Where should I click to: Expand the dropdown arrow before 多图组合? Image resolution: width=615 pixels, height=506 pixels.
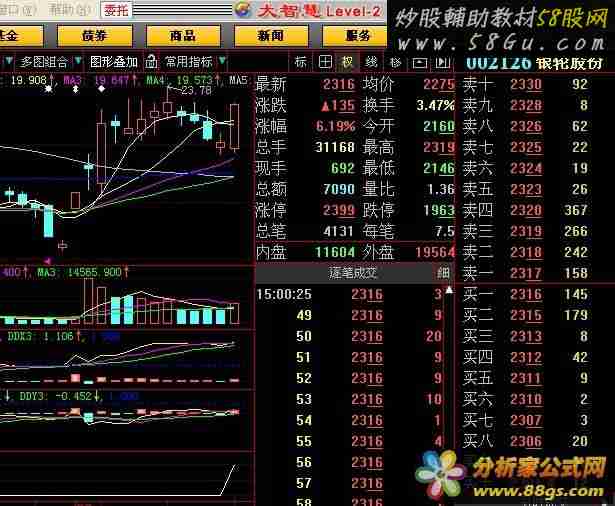pos(9,61)
